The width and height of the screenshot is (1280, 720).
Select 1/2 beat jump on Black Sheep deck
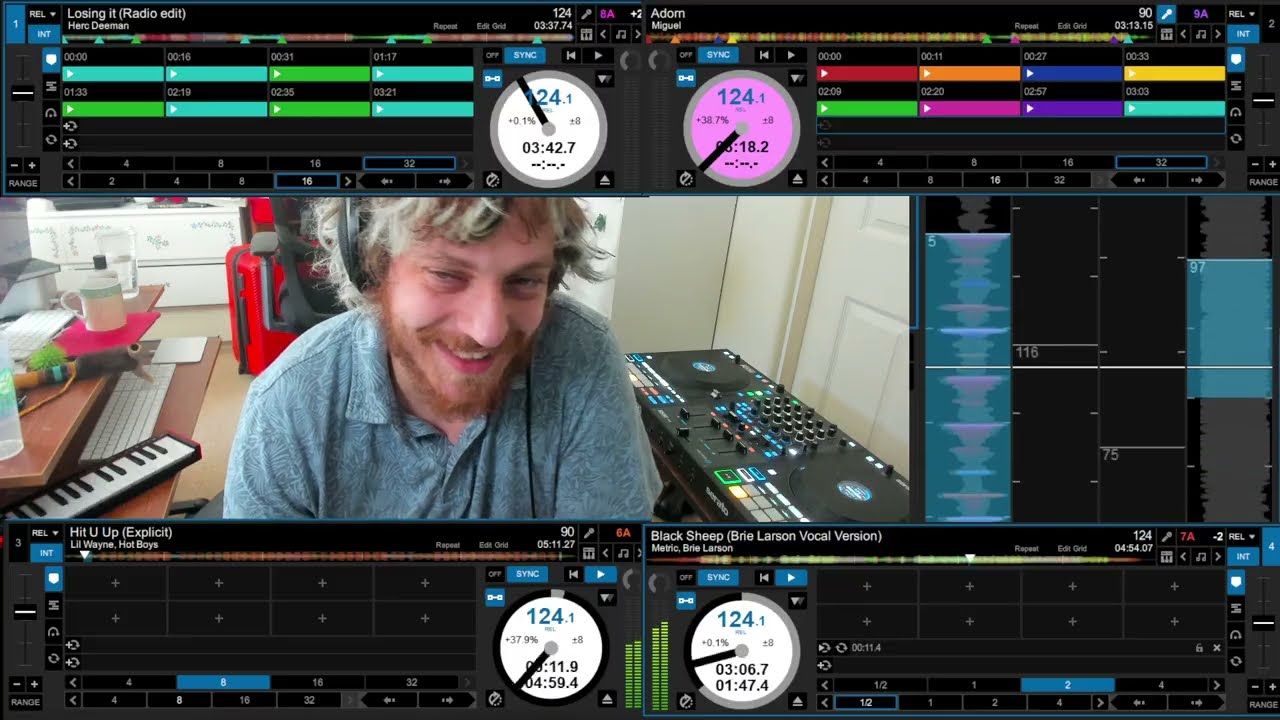[865, 703]
